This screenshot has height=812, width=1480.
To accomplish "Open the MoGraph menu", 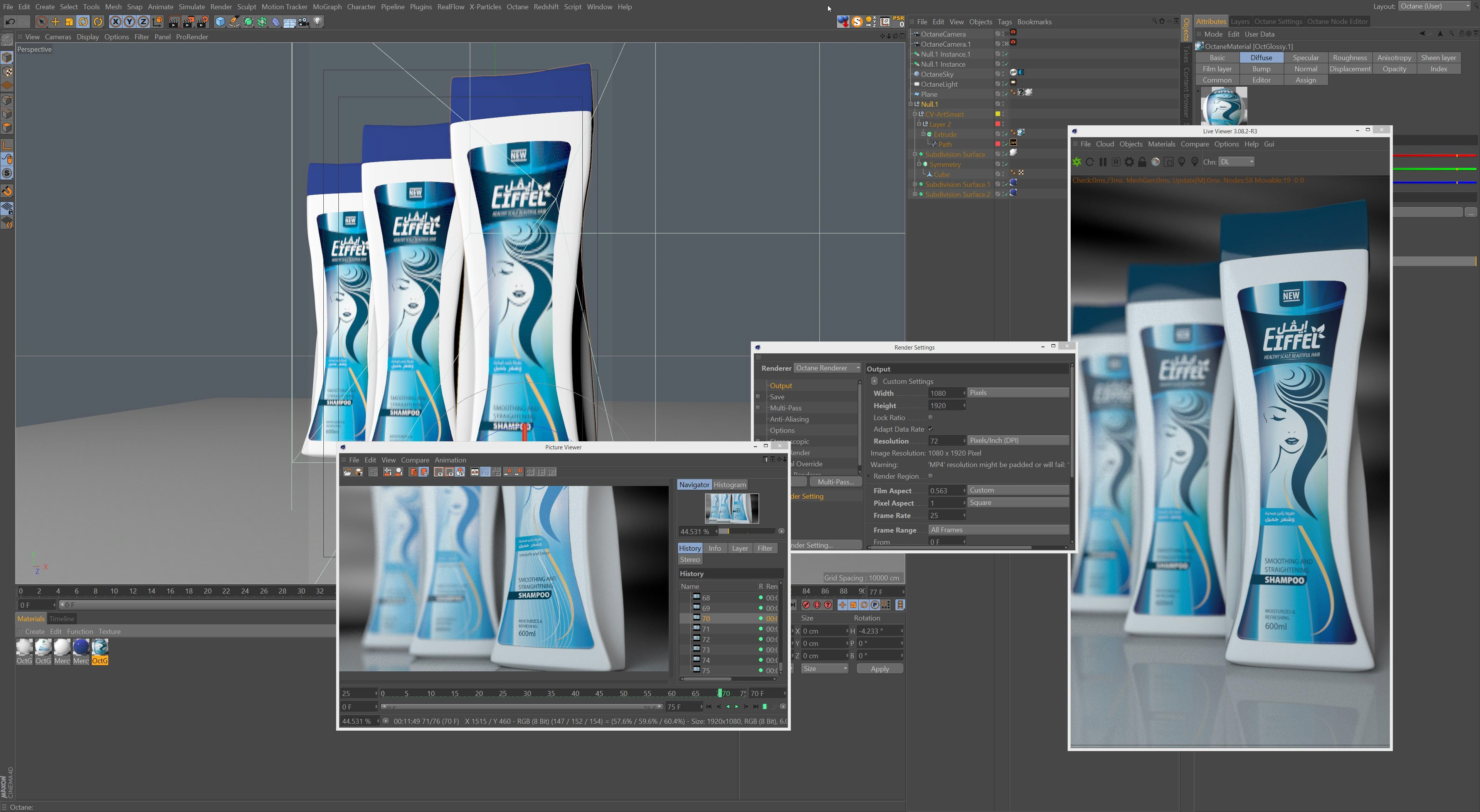I will point(327,7).
